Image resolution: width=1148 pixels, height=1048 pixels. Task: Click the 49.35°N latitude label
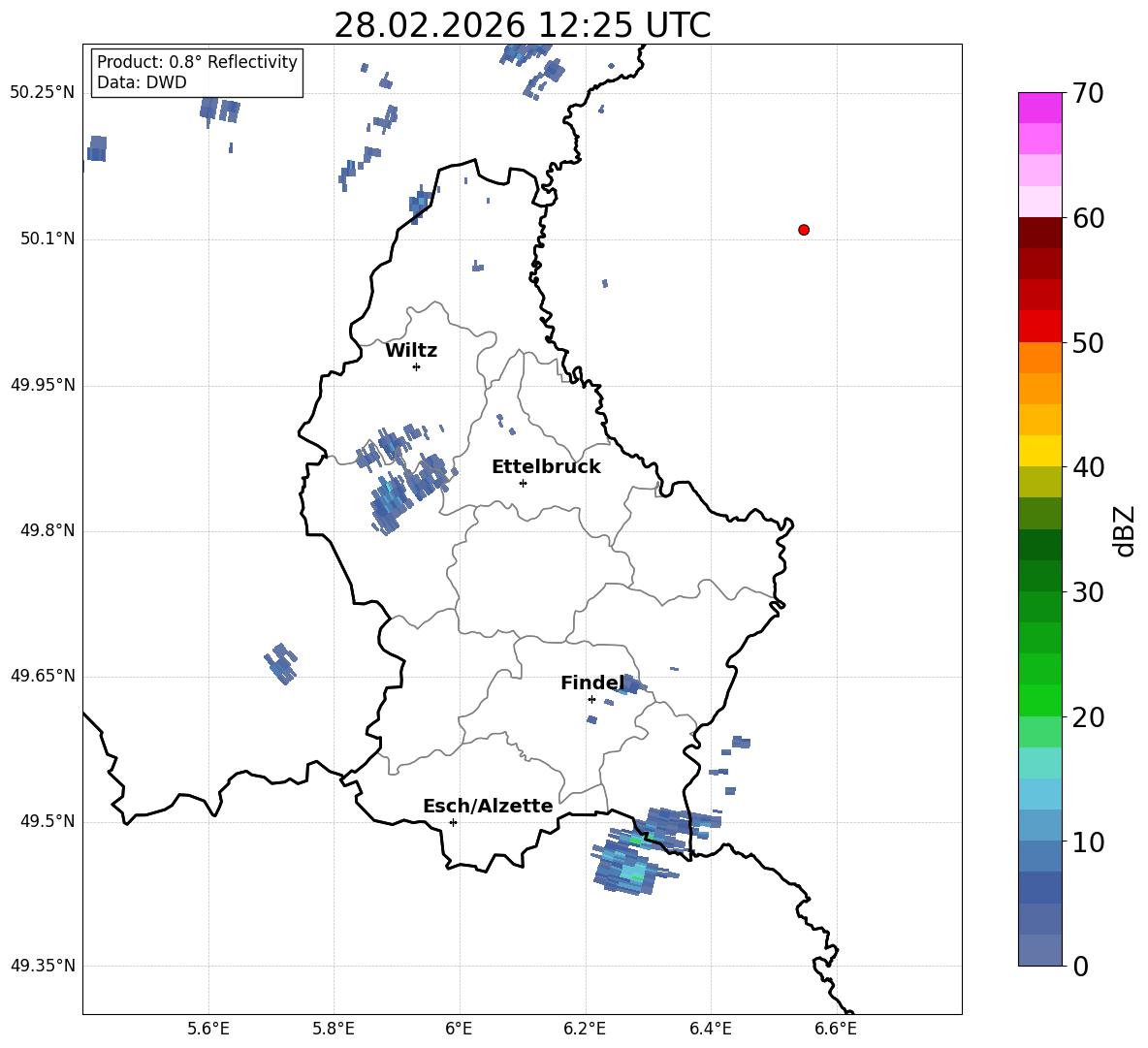tap(43, 966)
